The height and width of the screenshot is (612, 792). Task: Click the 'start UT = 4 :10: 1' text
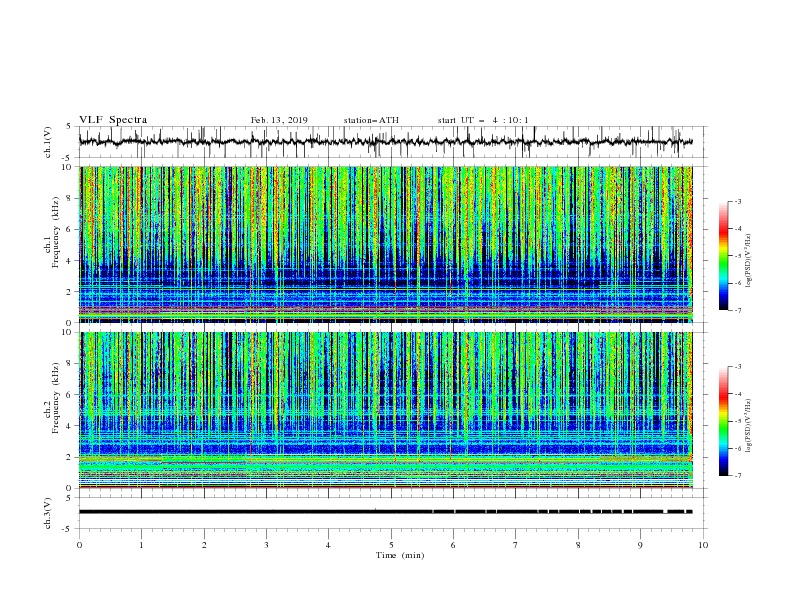(483, 120)
